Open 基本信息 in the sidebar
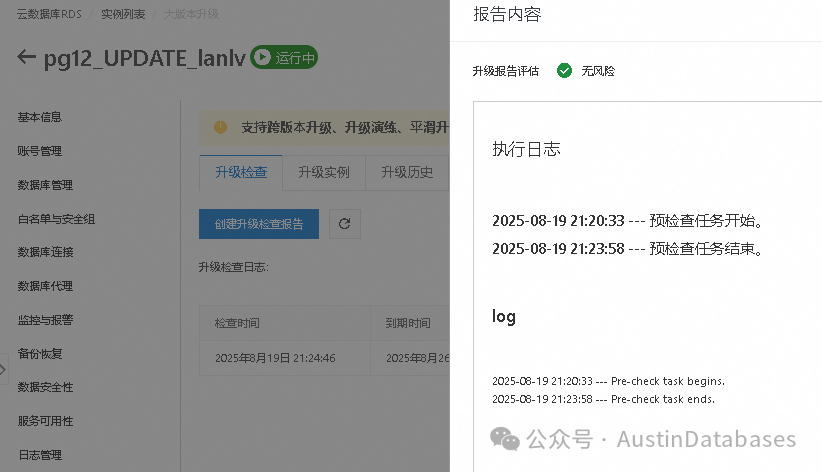This screenshot has height=472, width=822. [40, 117]
